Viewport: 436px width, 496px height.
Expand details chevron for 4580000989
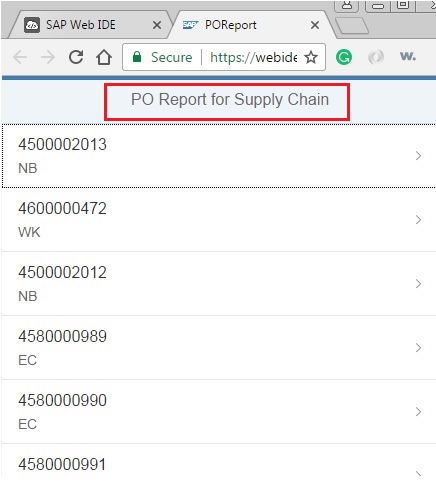point(418,348)
